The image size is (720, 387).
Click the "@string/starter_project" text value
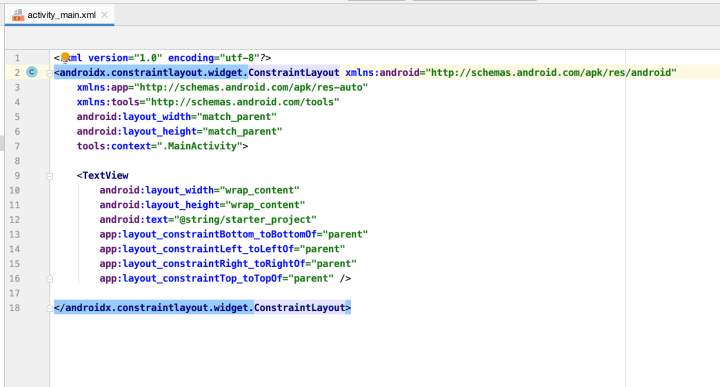[245, 219]
